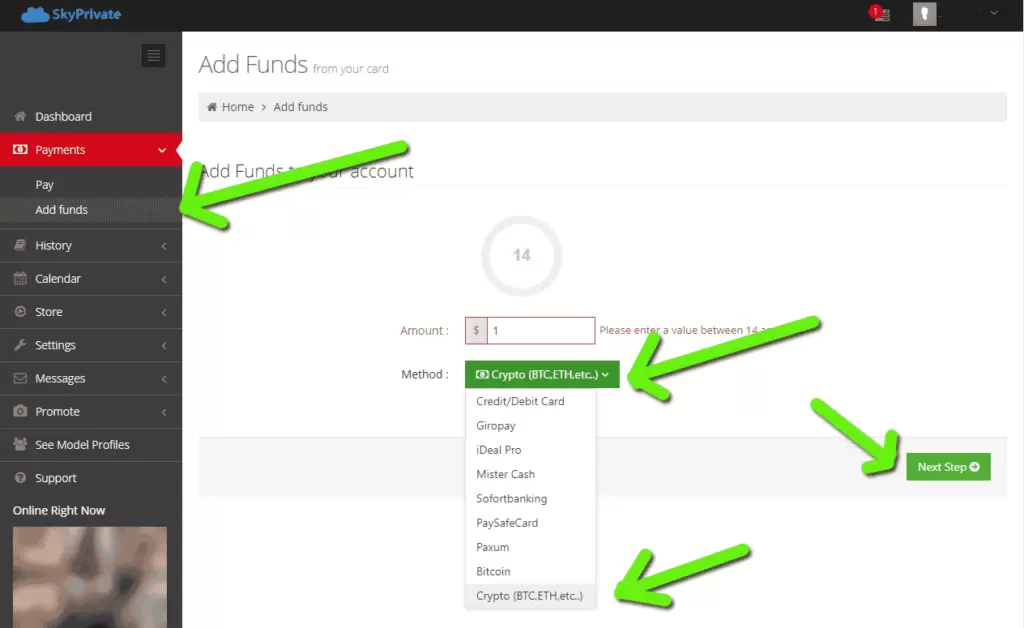The image size is (1024, 628).
Task: Click the circular 14 amount dial
Action: [522, 255]
